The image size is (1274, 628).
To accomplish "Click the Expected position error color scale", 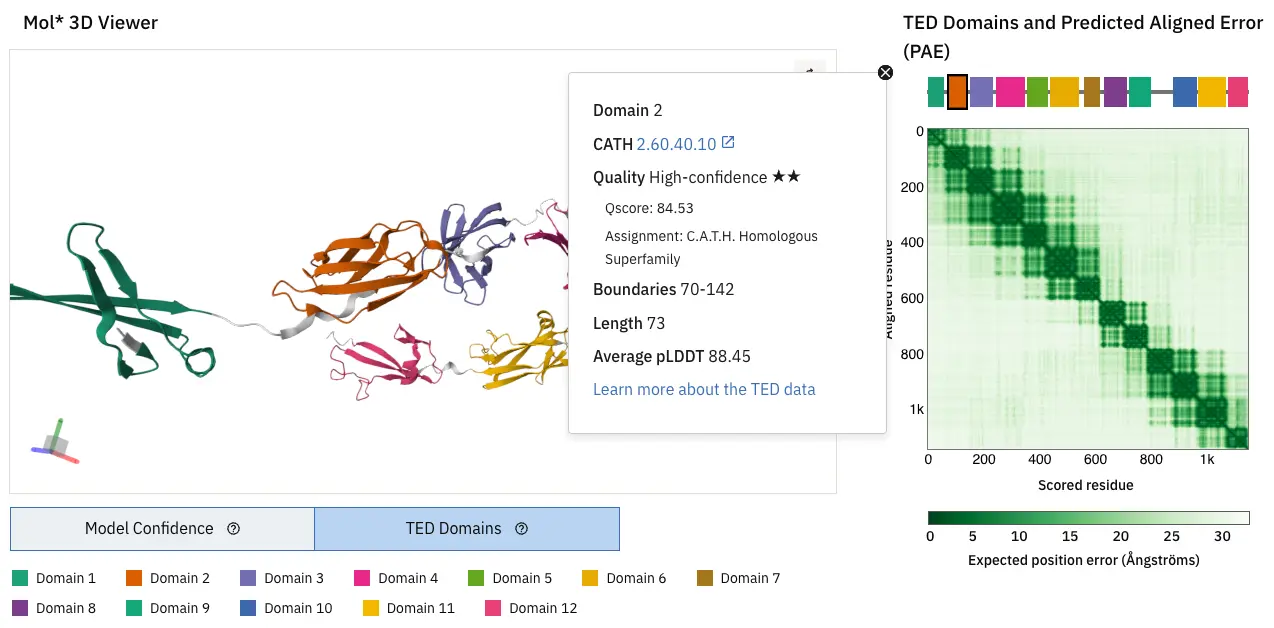I will pyautogui.click(x=1088, y=518).
